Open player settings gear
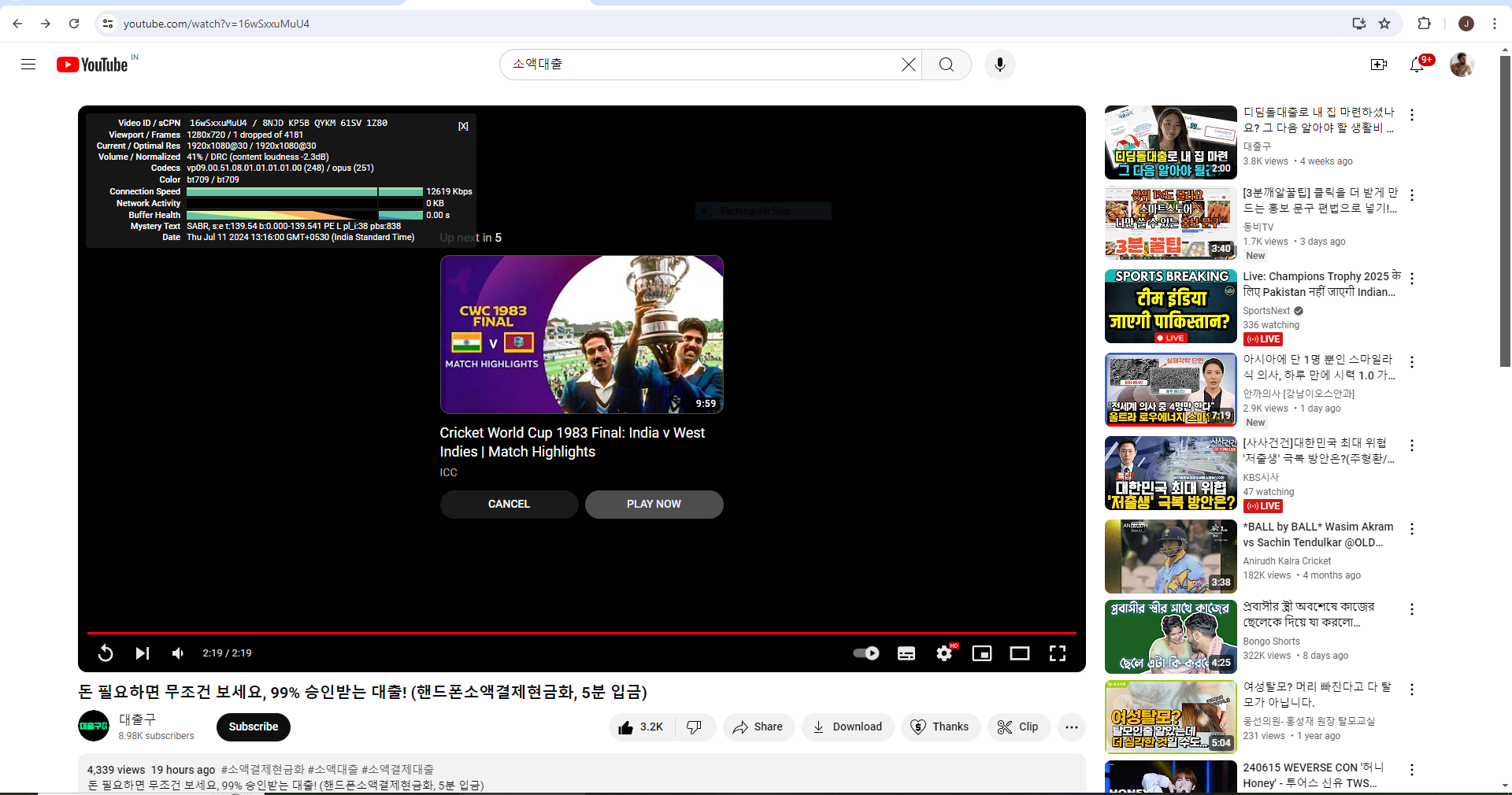 point(944,653)
